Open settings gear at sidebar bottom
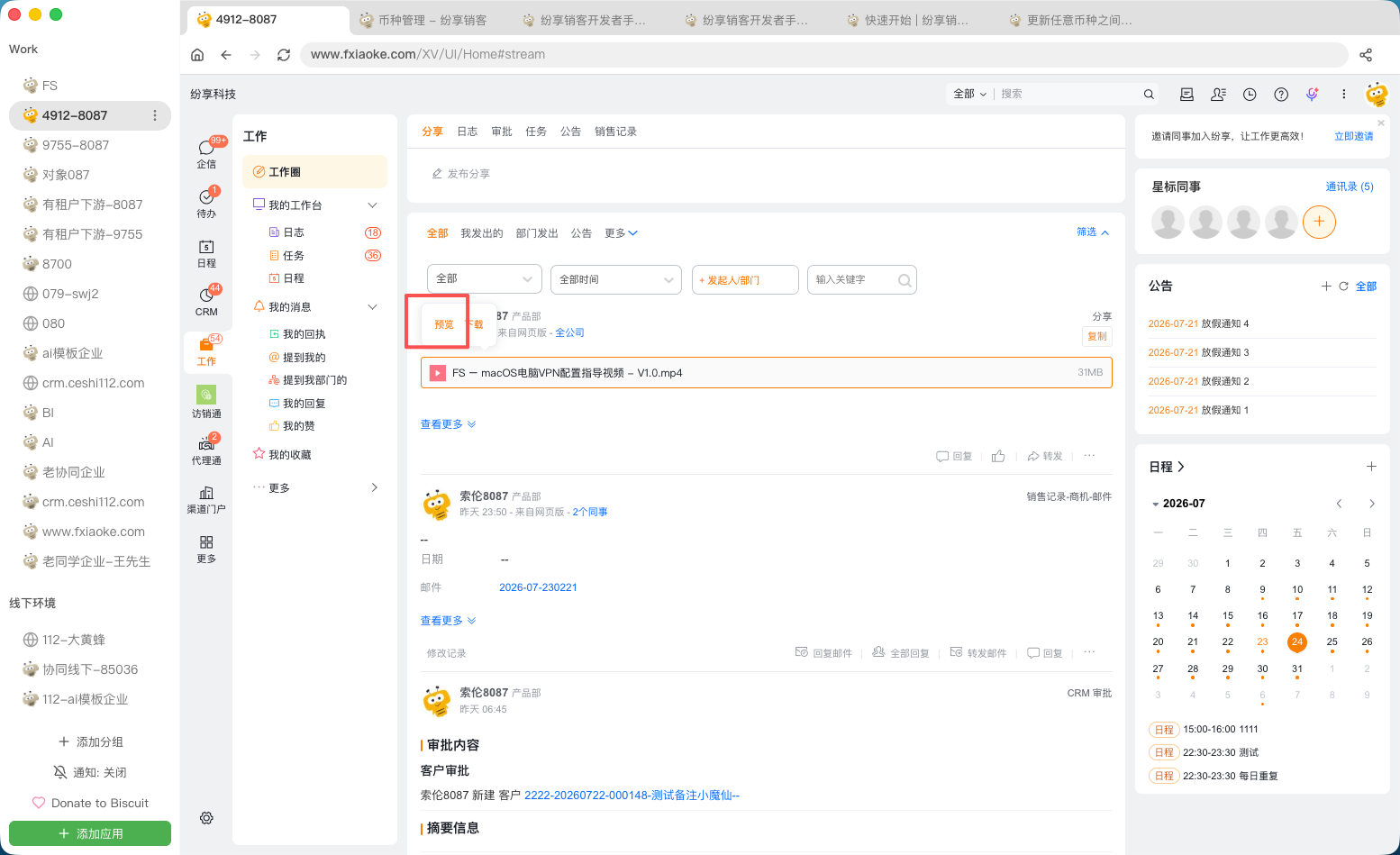Screen dimensions: 1400x855 point(206,818)
